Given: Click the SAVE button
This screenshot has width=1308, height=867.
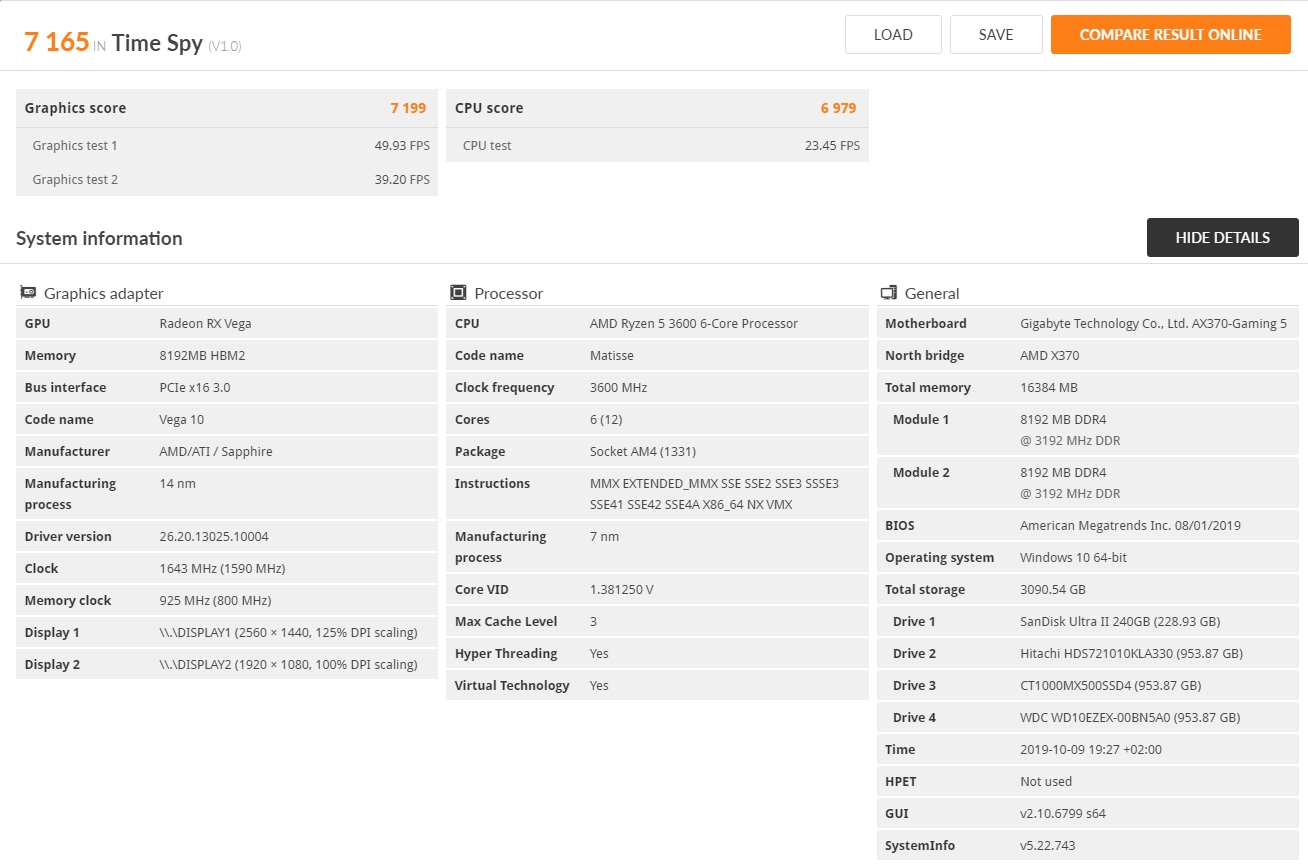Looking at the screenshot, I should pyautogui.click(x=996, y=34).
